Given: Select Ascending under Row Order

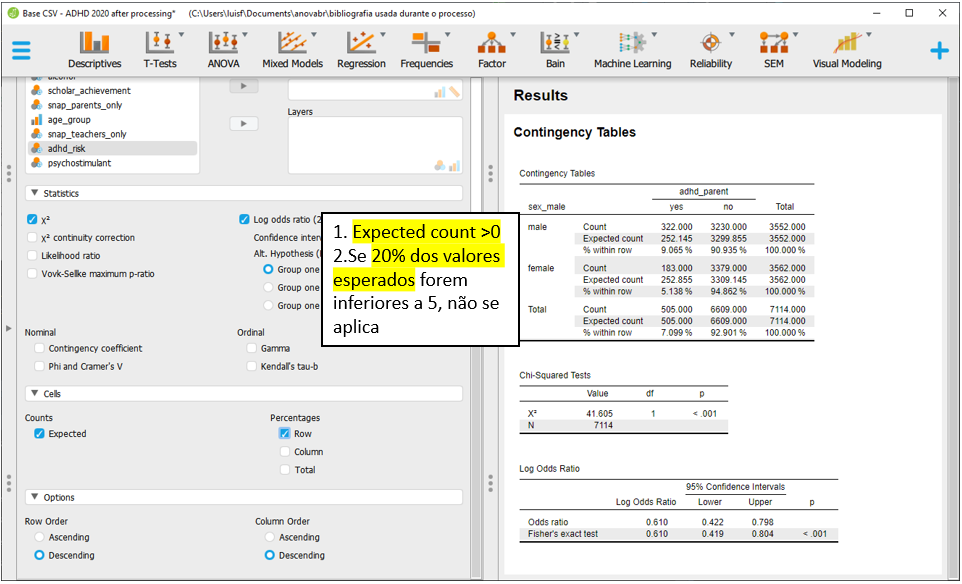Looking at the screenshot, I should tap(40, 537).
